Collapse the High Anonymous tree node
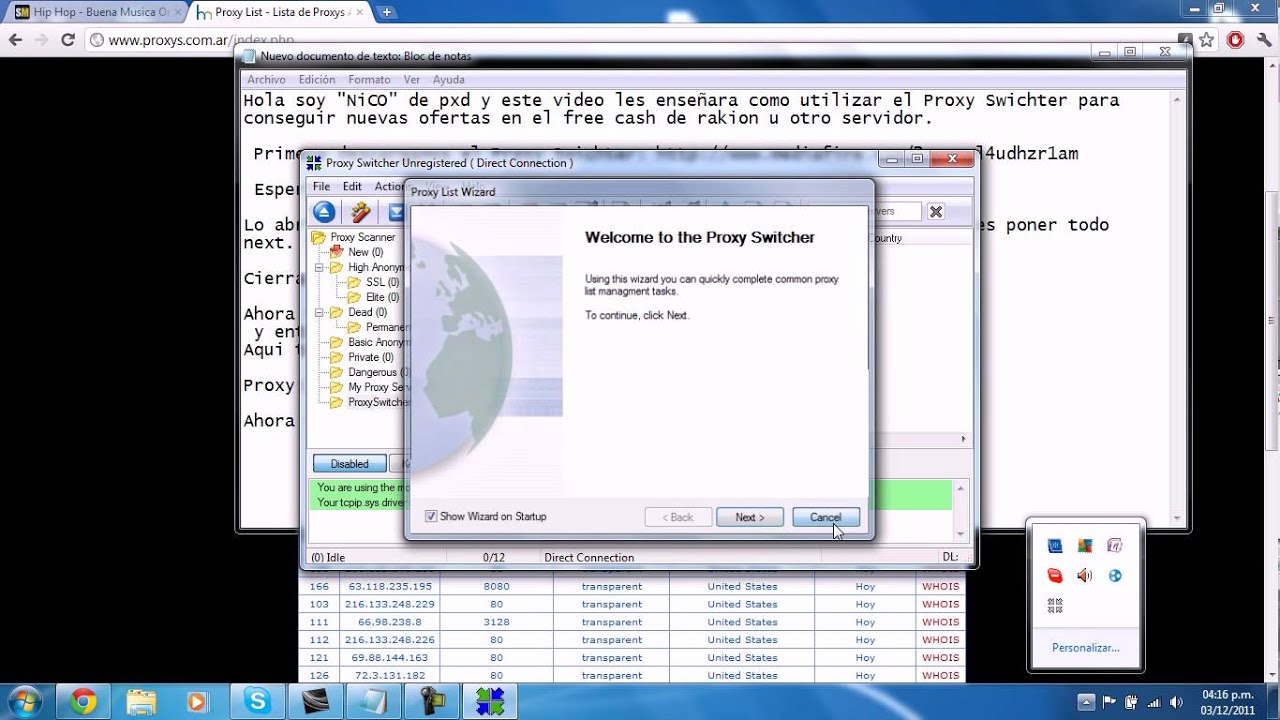 (x=320, y=267)
